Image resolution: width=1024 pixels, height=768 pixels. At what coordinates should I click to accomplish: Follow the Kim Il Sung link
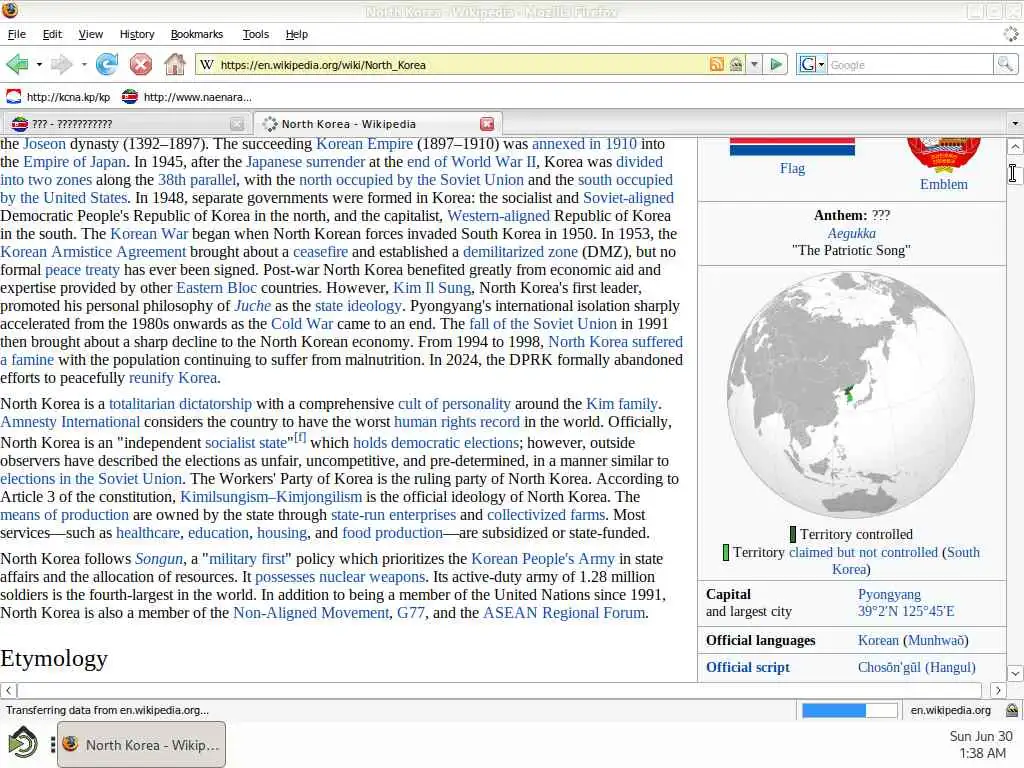pos(432,288)
